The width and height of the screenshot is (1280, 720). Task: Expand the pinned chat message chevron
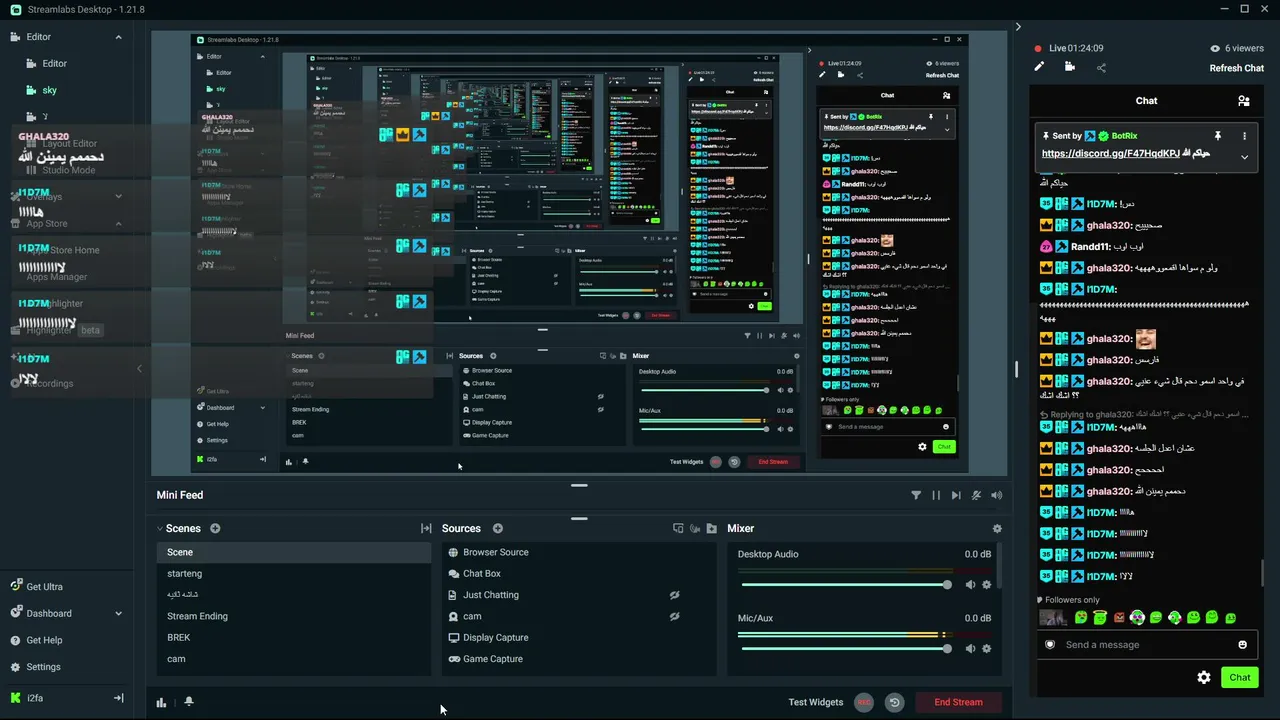pos(1245,157)
